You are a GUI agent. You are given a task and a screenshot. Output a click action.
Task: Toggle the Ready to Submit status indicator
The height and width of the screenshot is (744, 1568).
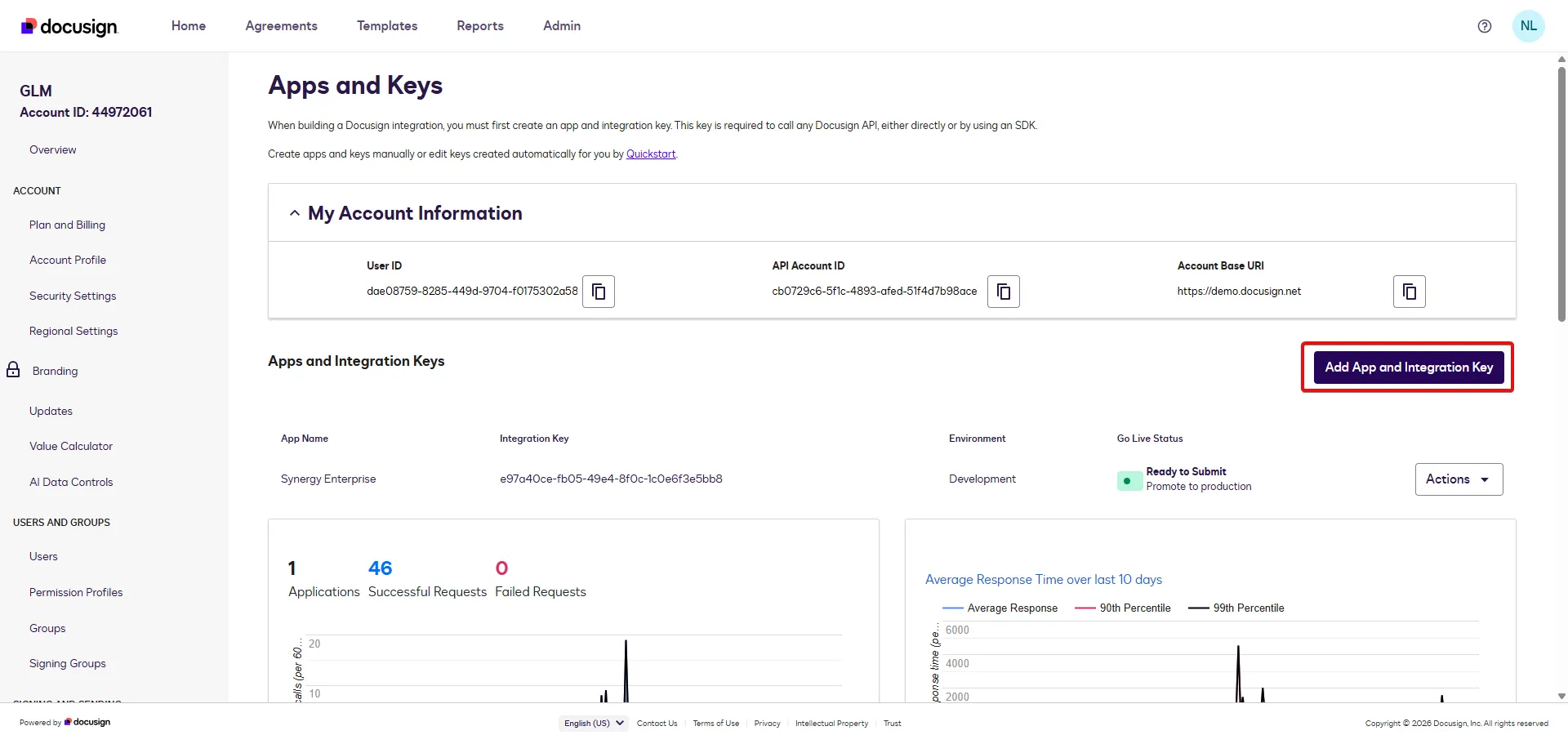point(1129,480)
